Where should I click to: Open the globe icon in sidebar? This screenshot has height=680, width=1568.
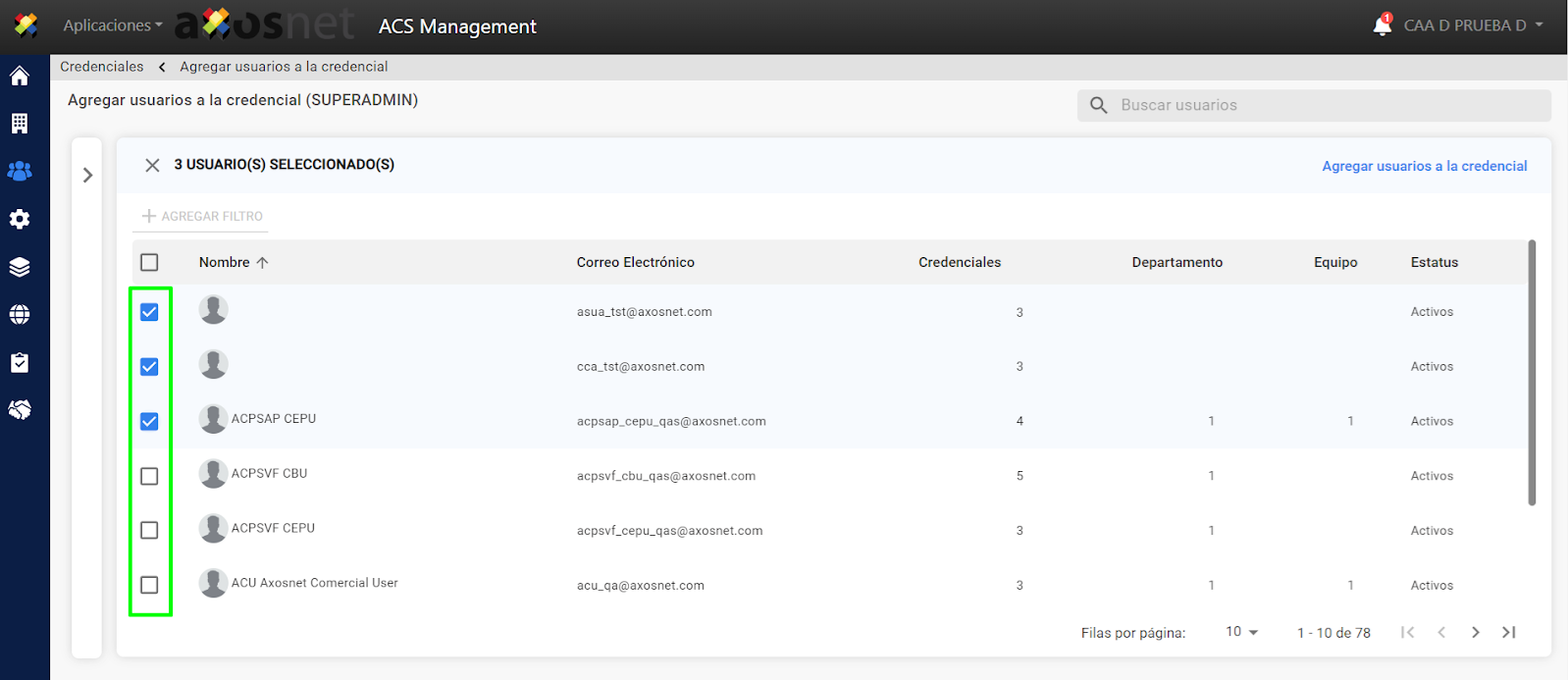[x=20, y=315]
